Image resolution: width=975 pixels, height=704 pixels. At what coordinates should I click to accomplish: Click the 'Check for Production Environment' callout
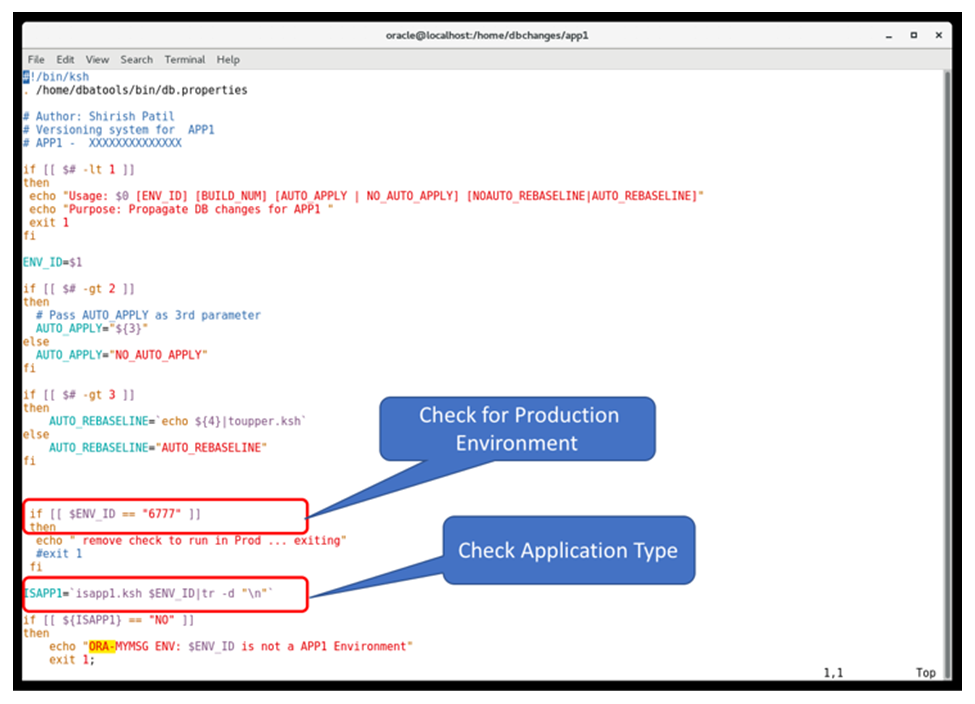(x=517, y=428)
